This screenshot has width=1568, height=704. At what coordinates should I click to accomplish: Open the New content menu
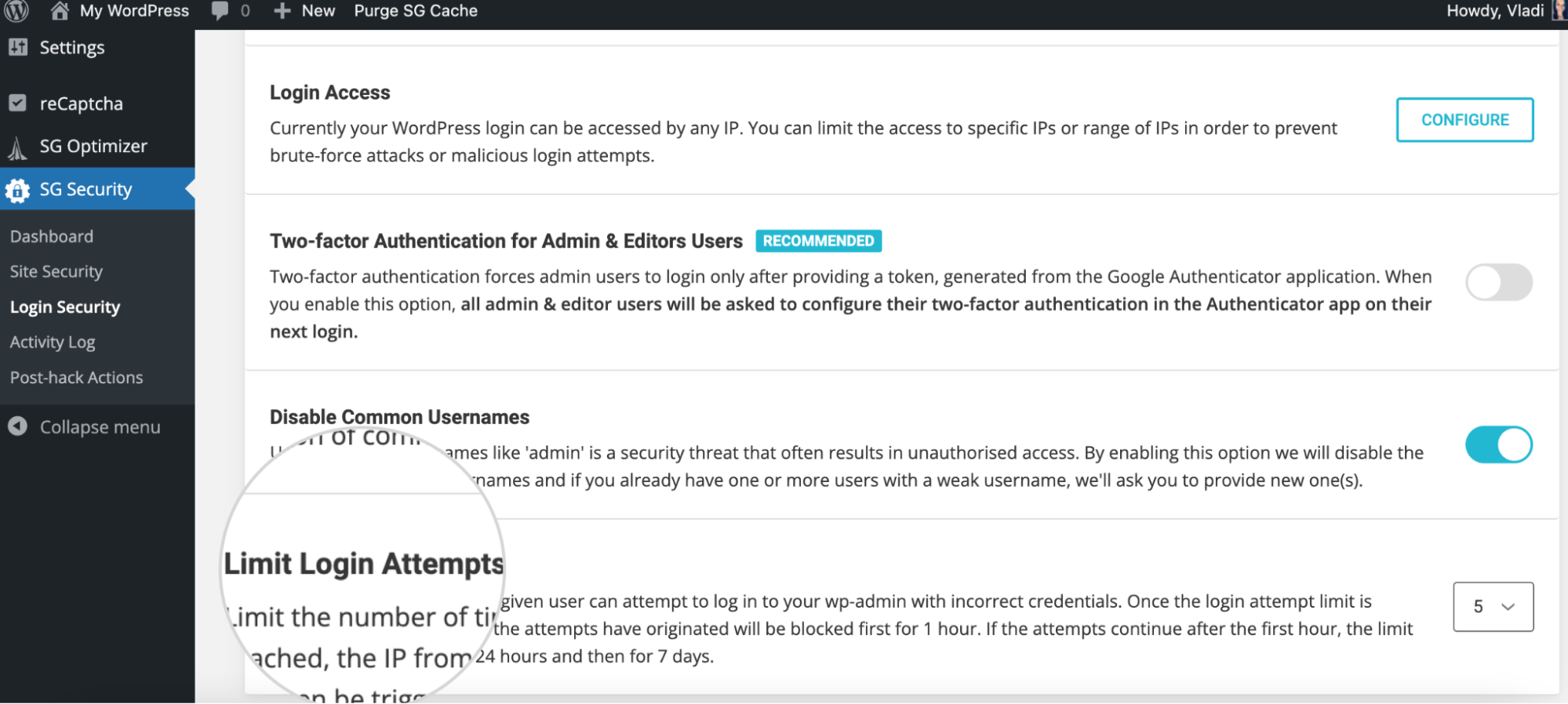click(x=304, y=11)
